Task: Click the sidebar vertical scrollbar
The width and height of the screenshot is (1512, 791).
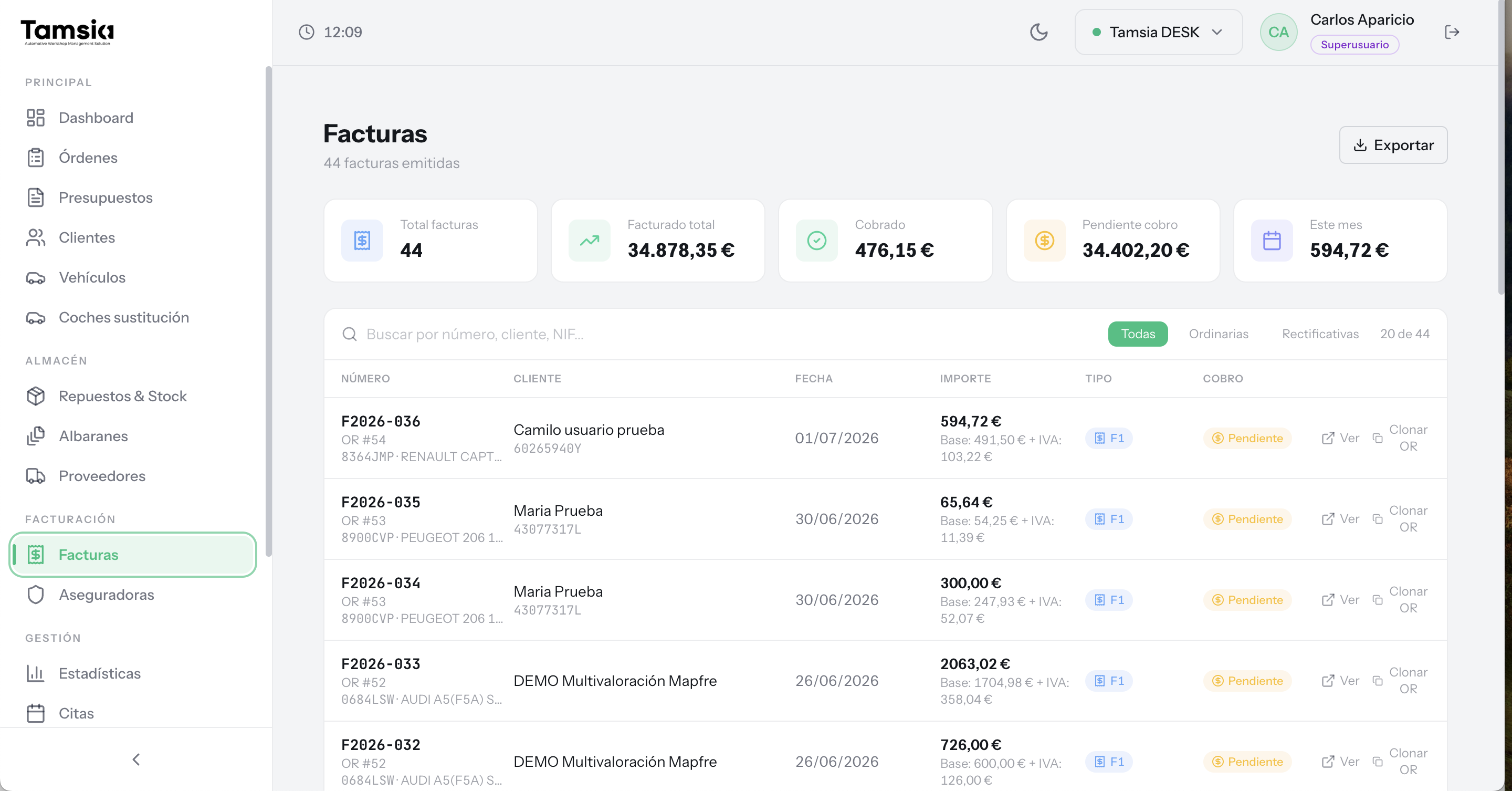Action: click(x=268, y=311)
